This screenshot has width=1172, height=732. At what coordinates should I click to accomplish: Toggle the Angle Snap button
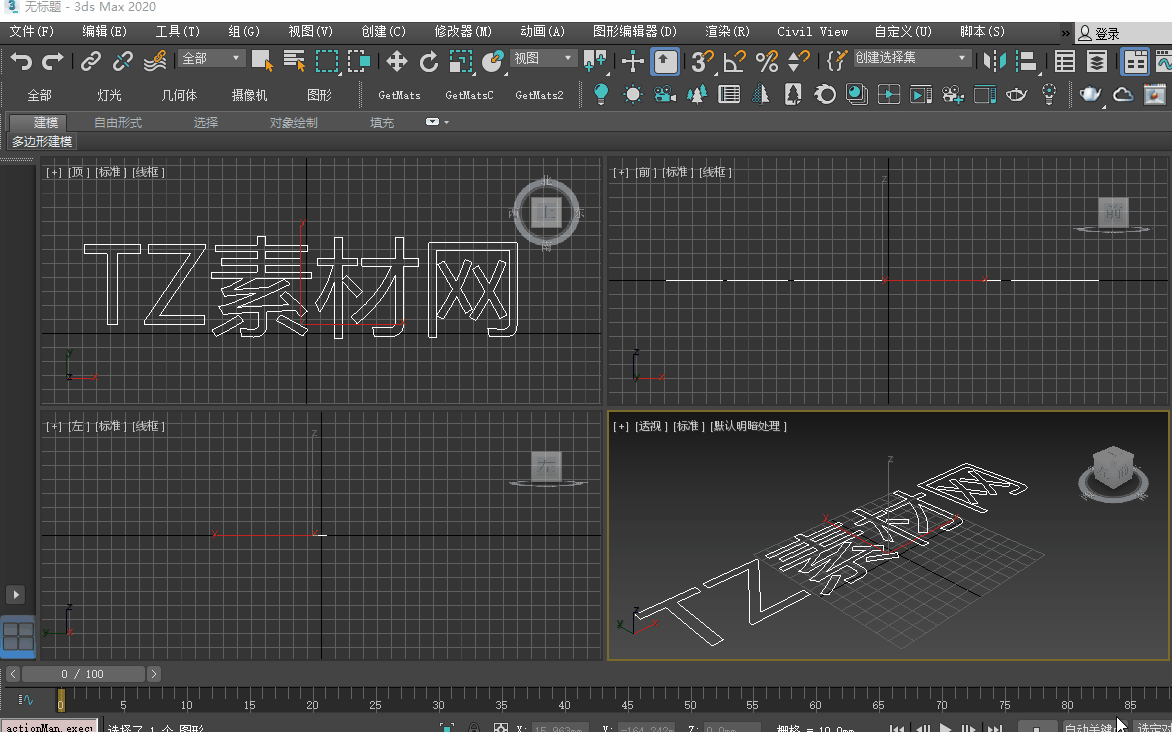[734, 61]
